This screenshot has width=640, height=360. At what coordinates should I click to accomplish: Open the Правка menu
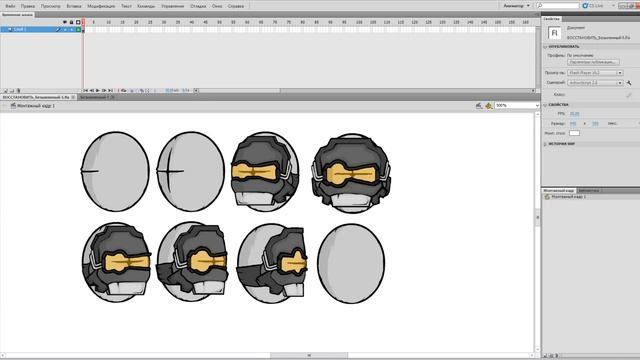[x=28, y=6]
